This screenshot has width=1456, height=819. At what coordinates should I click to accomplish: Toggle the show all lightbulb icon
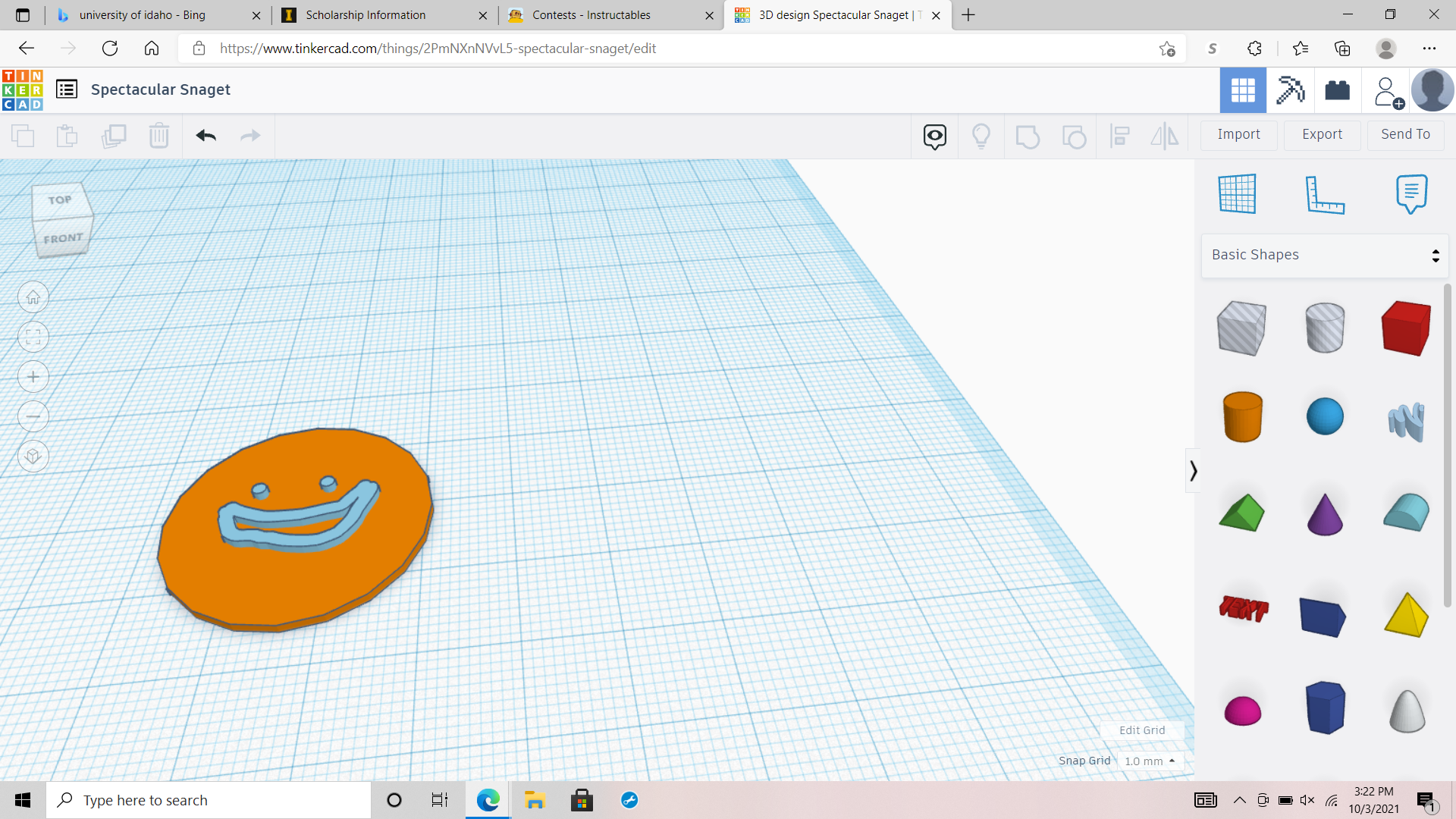pos(981,136)
